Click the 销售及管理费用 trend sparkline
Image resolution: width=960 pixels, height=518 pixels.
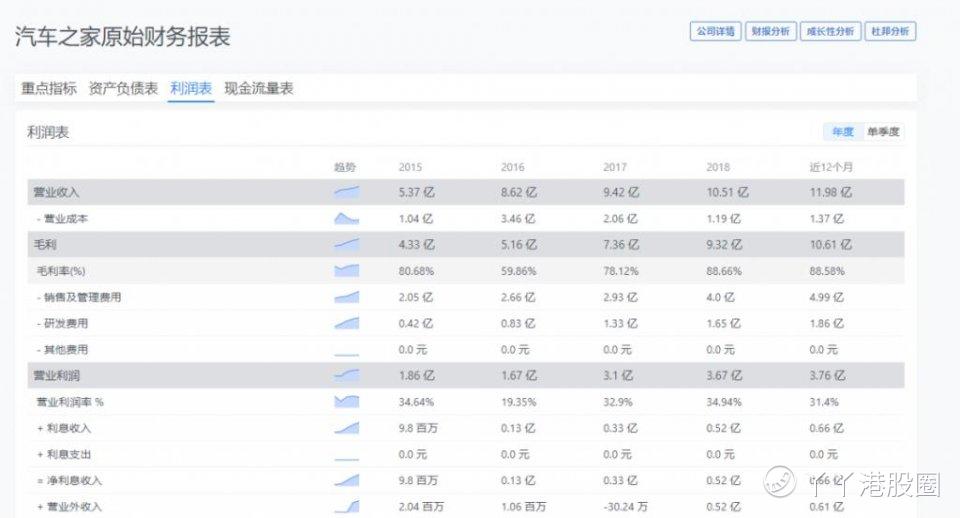click(x=347, y=297)
